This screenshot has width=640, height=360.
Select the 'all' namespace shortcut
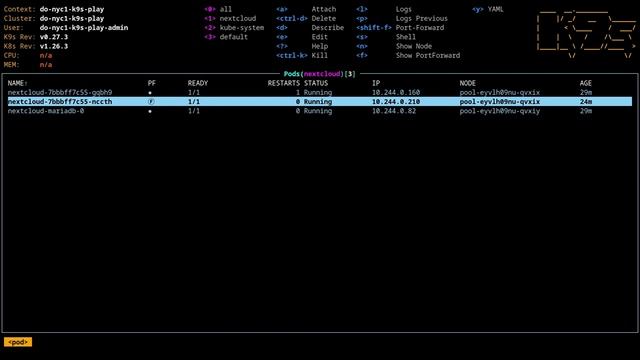(218, 9)
